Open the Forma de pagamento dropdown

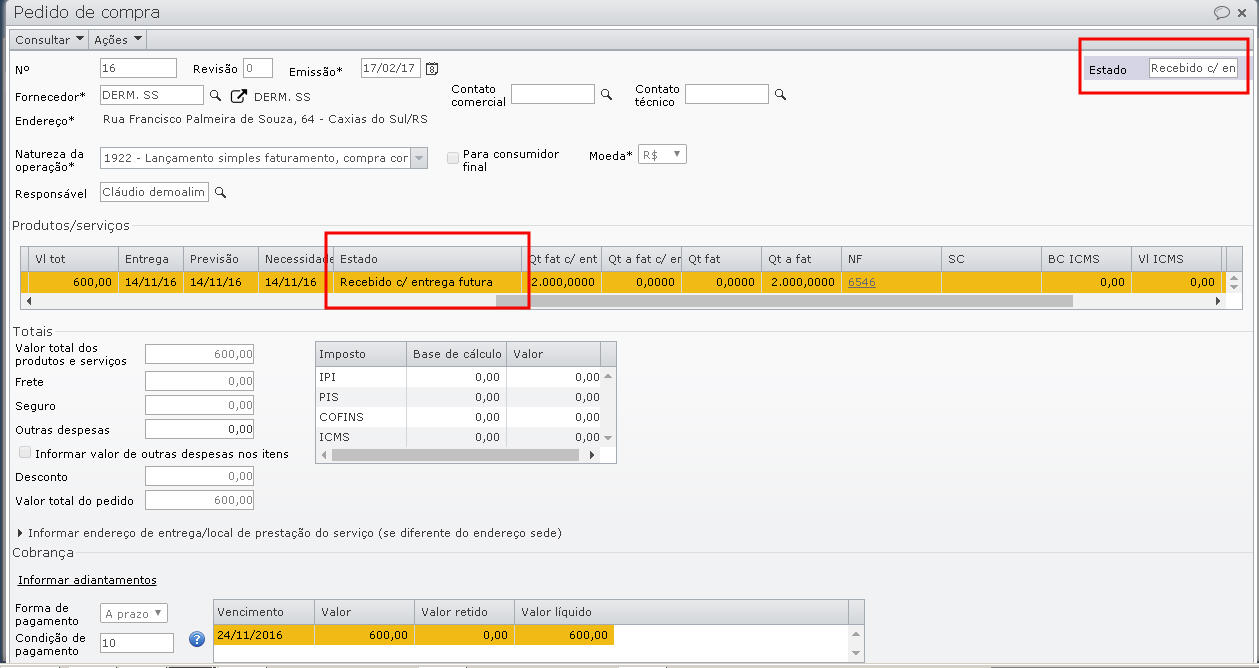pyautogui.click(x=134, y=613)
